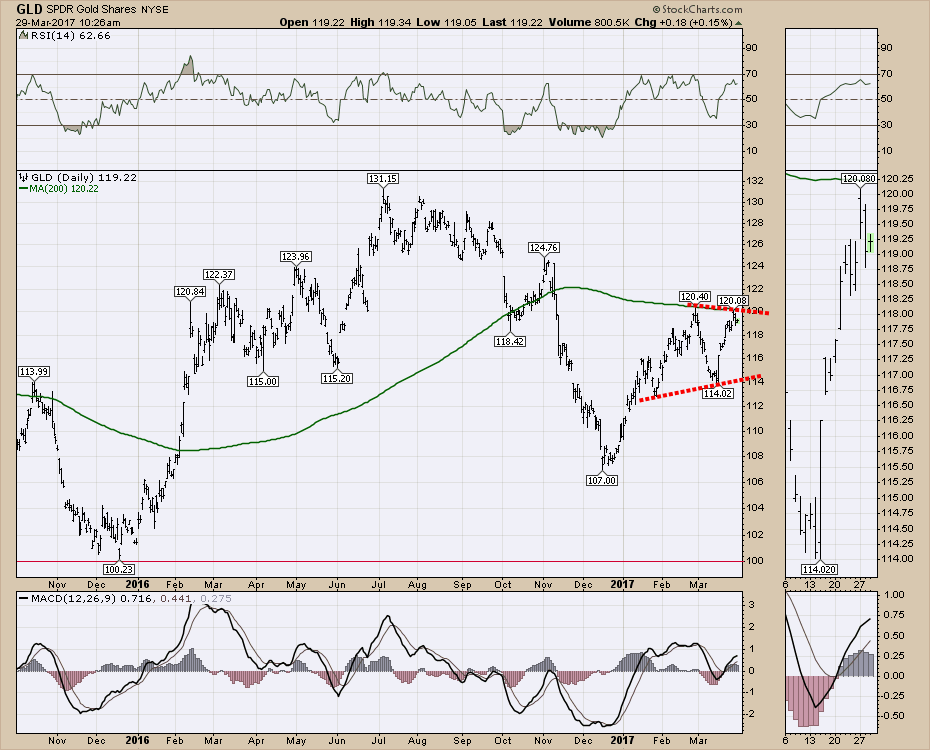Click the price-bar icon beside GLD (Daily)
This screenshot has width=930, height=750.
(24, 177)
